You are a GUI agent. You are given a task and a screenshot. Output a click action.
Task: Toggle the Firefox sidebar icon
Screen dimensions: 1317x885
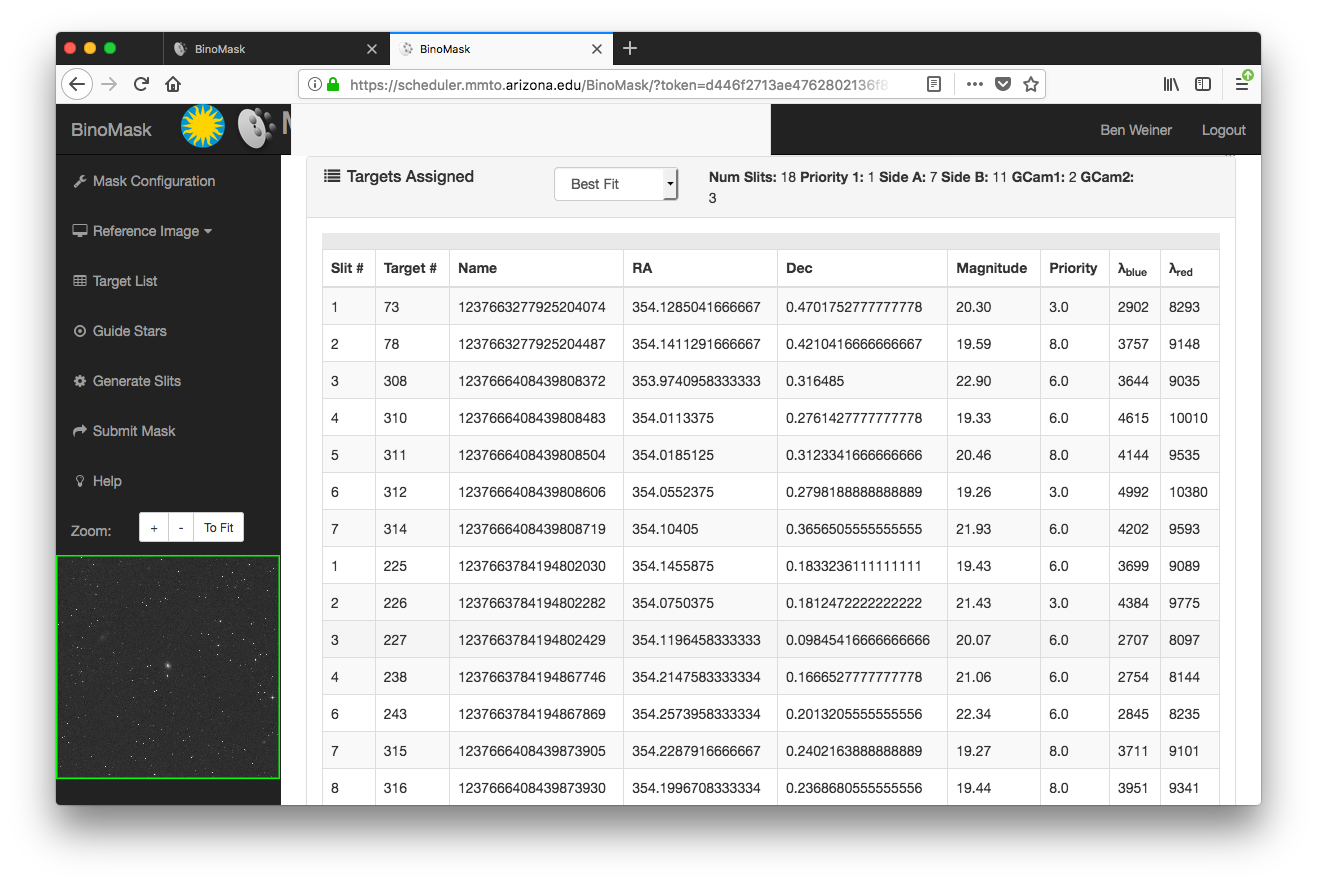tap(1203, 85)
